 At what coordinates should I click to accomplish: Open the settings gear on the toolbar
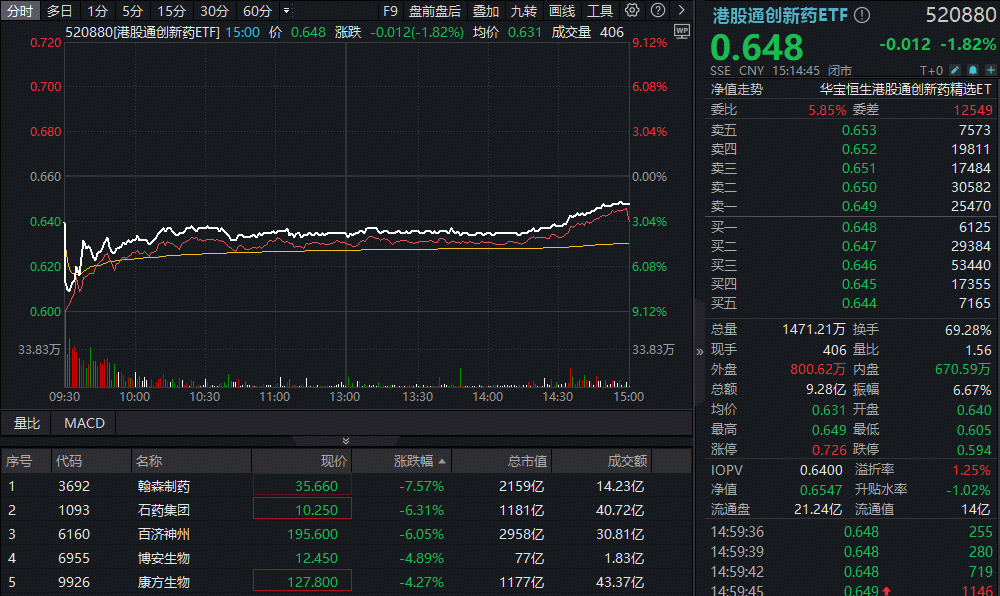click(633, 11)
